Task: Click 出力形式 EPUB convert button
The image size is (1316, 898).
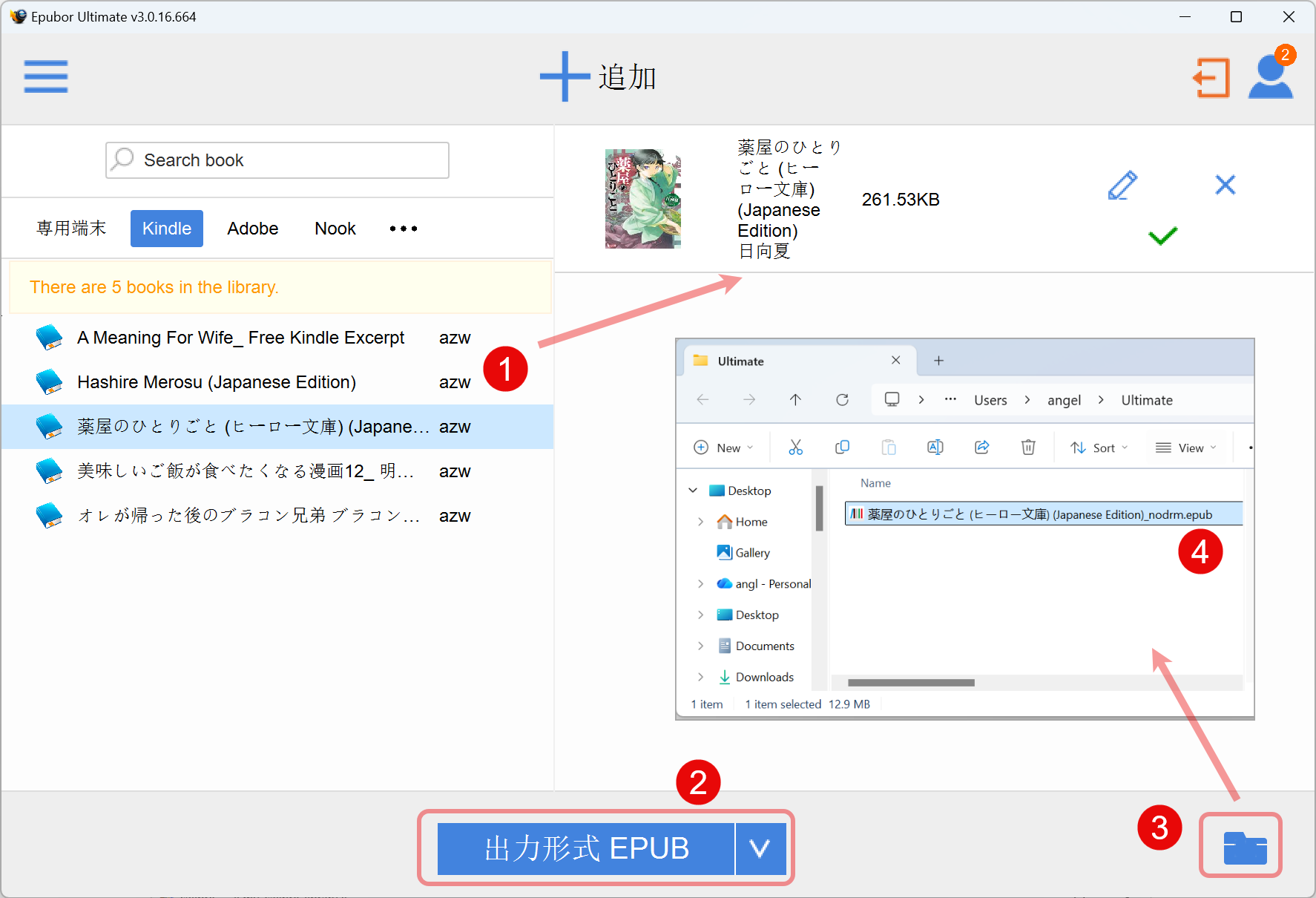Action: (x=586, y=848)
